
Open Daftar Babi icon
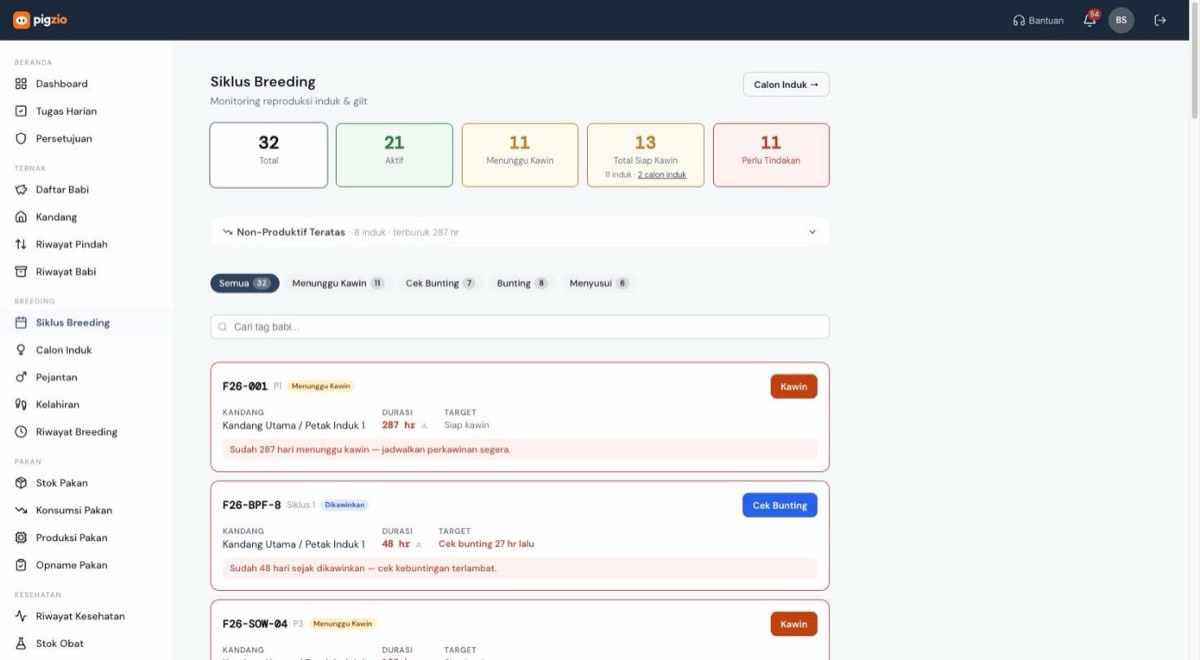click(x=21, y=190)
